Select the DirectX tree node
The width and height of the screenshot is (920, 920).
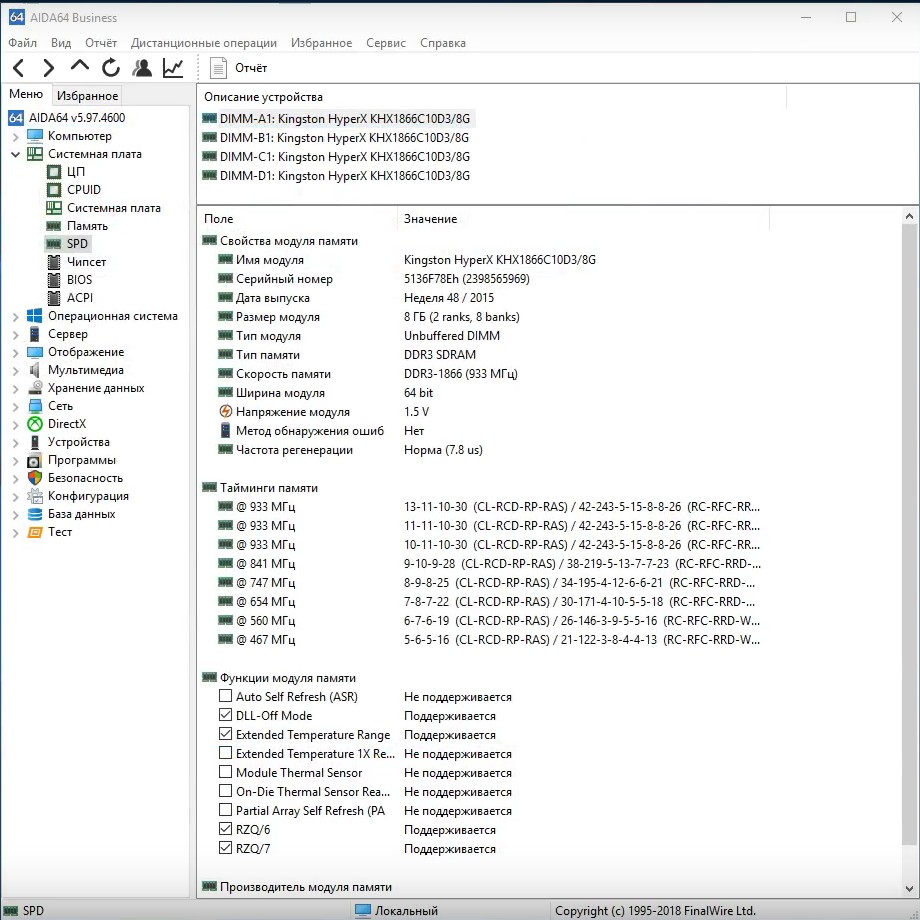pyautogui.click(x=67, y=424)
